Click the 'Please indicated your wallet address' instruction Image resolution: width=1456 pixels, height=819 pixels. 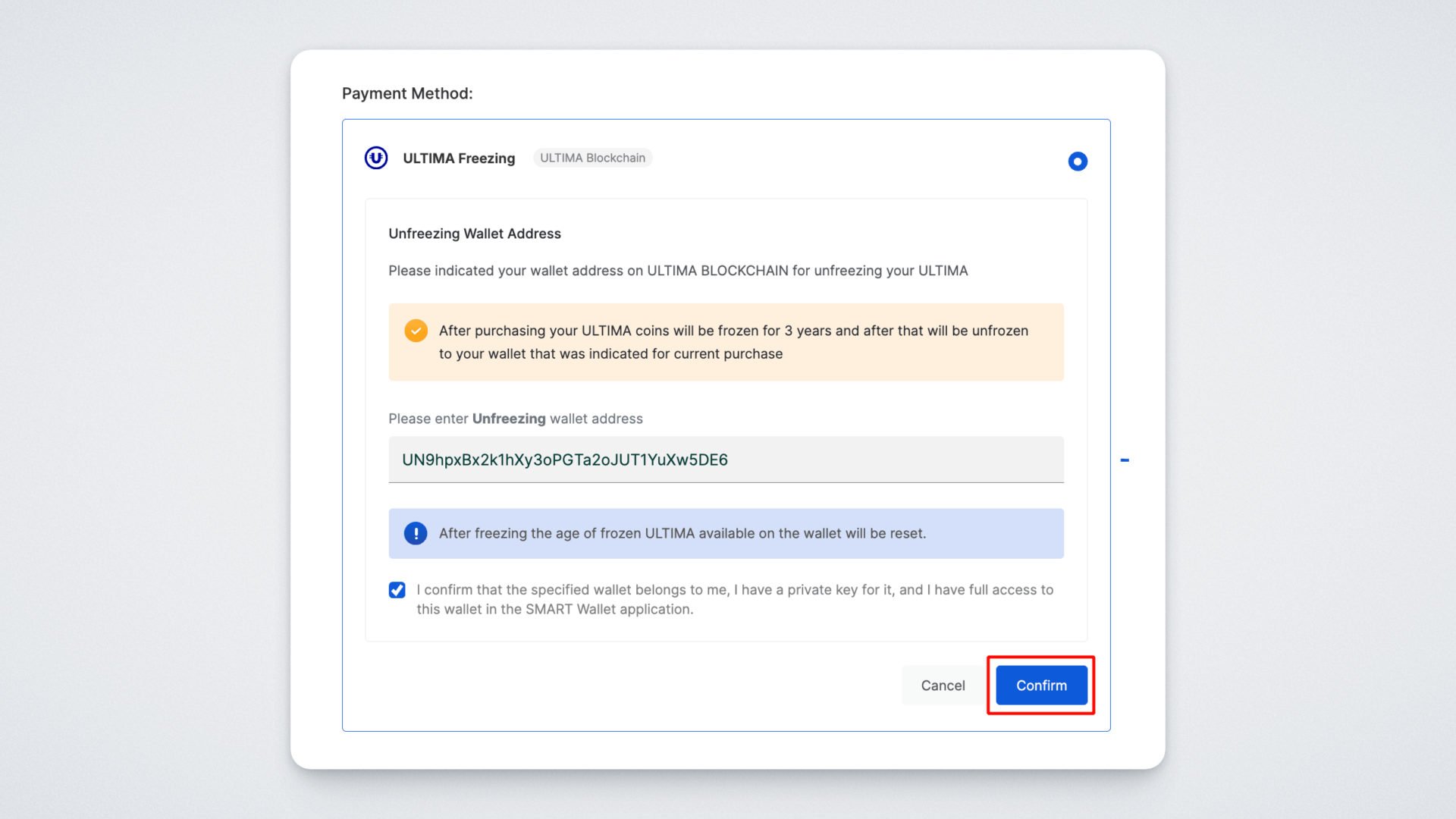(678, 271)
